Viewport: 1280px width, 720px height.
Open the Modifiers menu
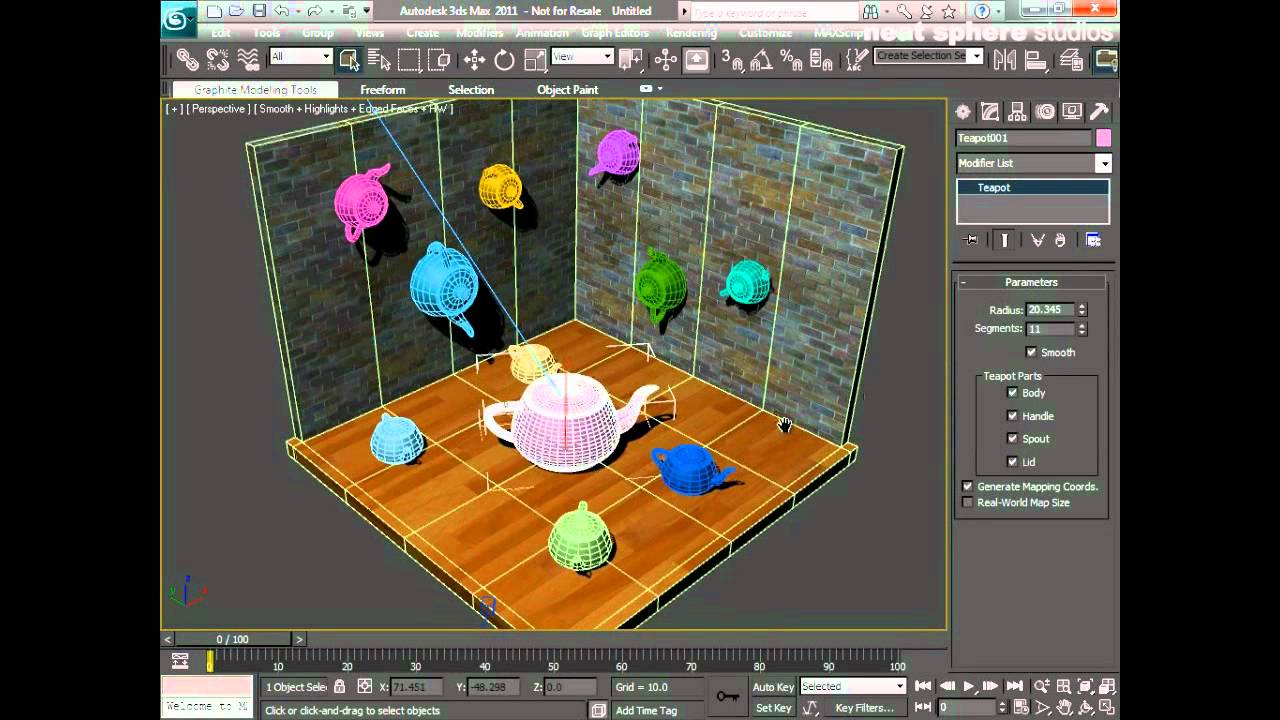(479, 33)
